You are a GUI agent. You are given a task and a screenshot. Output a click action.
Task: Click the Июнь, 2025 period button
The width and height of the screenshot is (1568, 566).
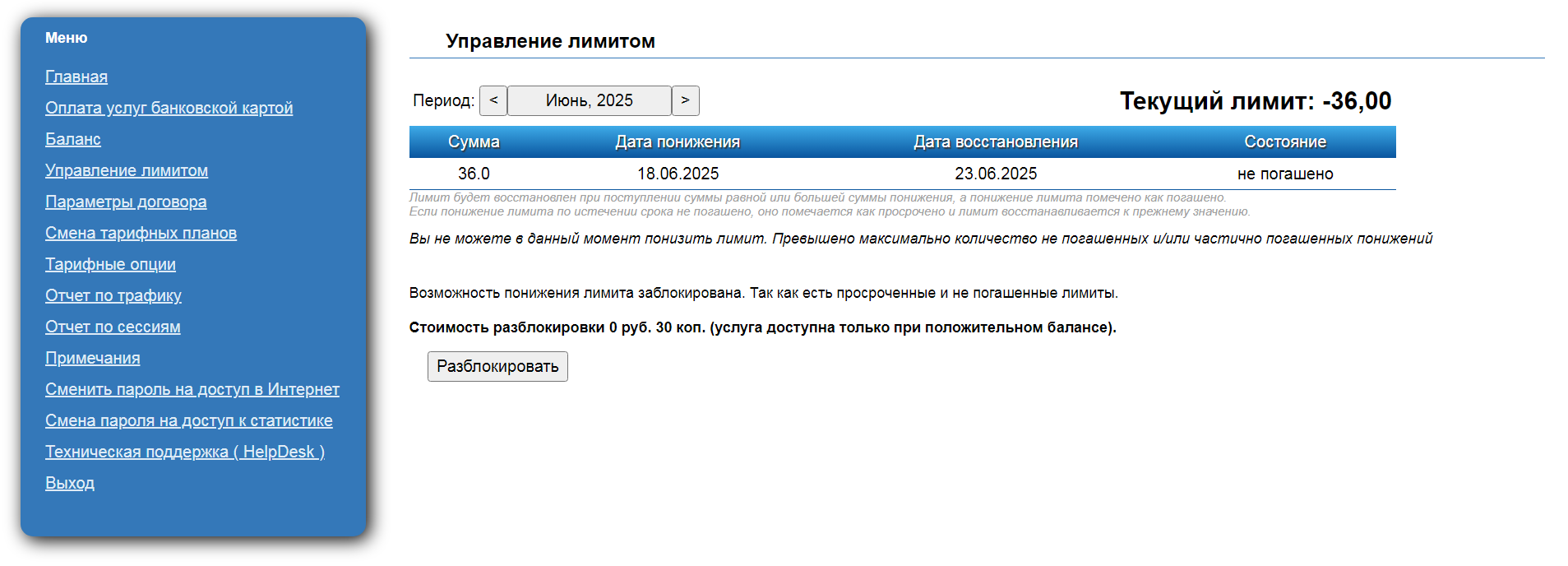pyautogui.click(x=590, y=100)
